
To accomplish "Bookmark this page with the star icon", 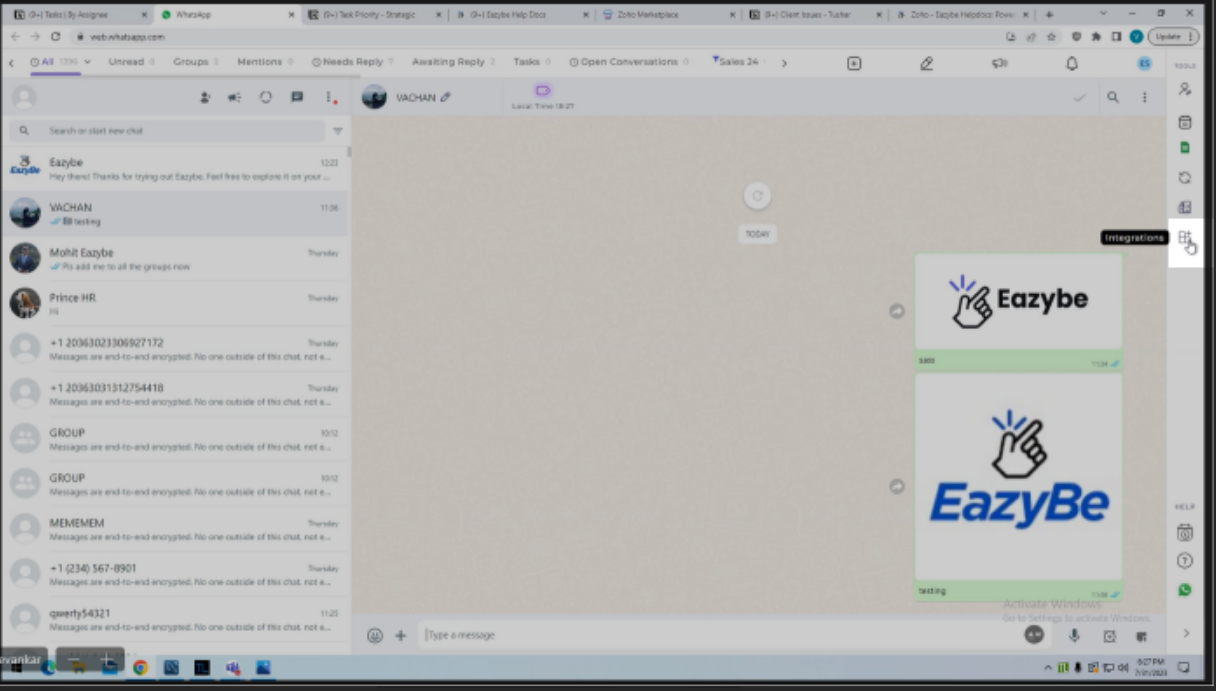I will point(1050,36).
